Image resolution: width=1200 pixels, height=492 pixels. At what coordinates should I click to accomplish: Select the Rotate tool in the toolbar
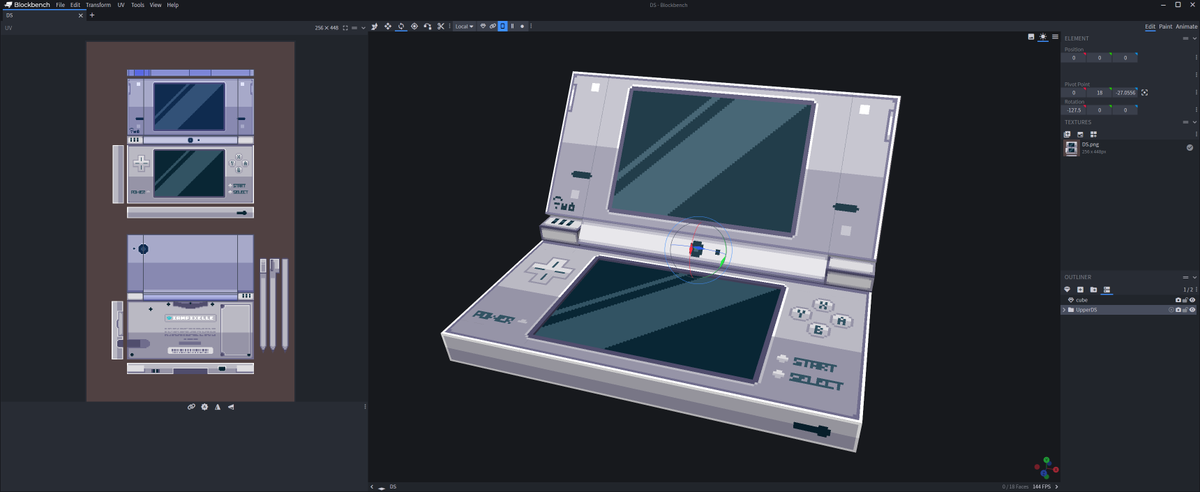[401, 26]
